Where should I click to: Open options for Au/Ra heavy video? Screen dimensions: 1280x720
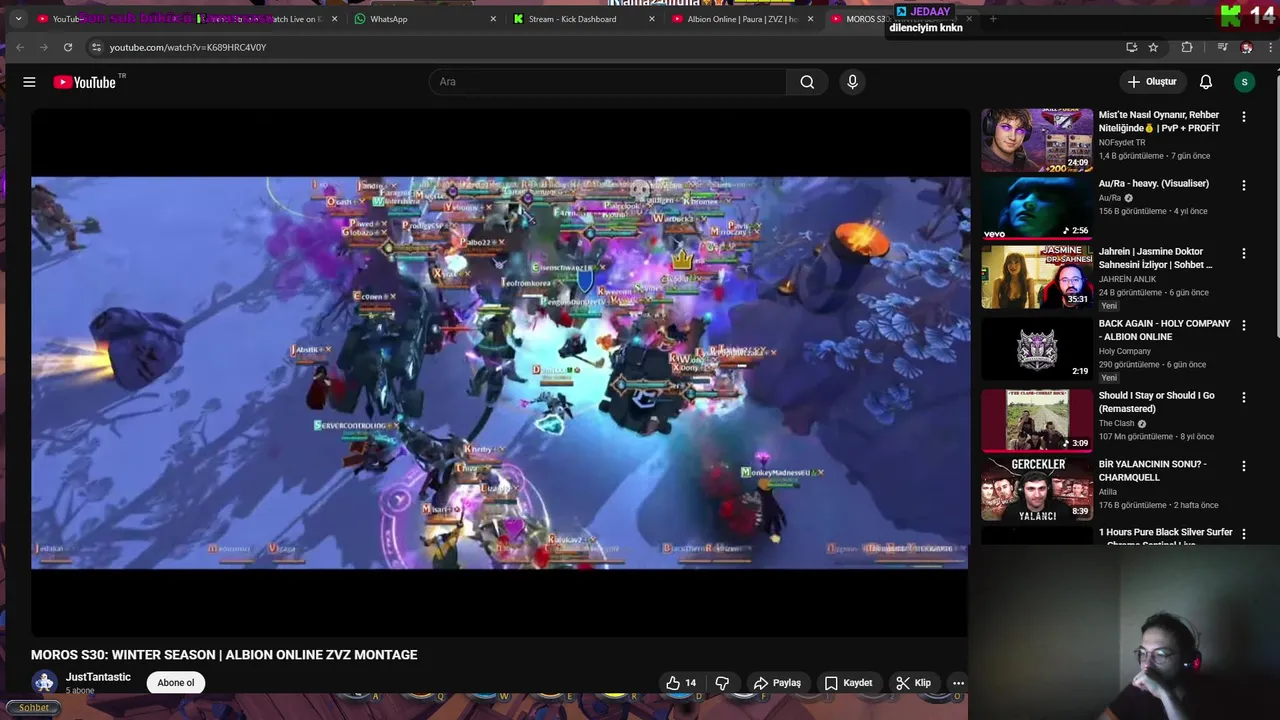coord(1244,185)
